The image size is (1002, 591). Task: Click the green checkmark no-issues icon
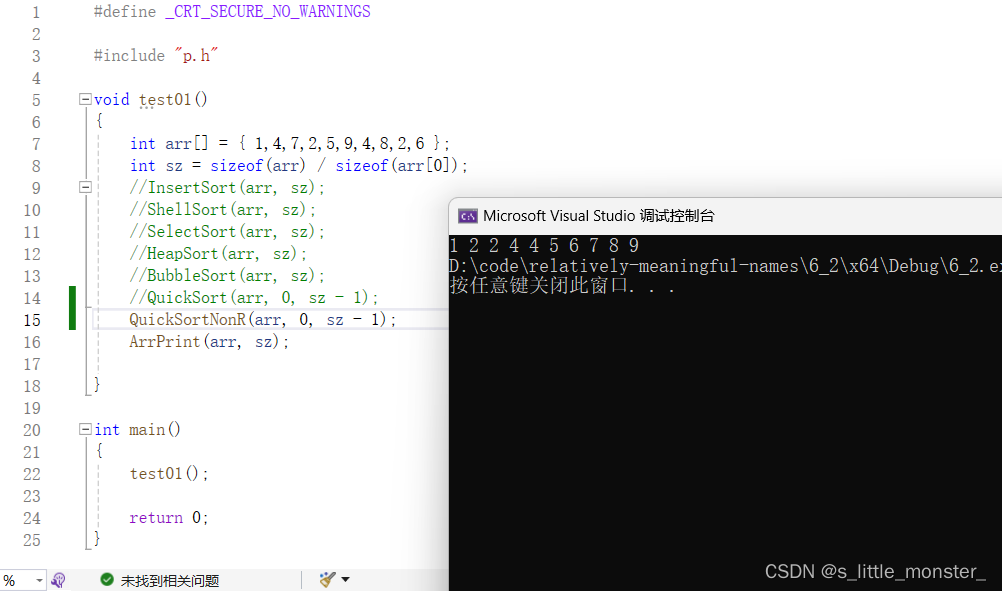click(107, 580)
